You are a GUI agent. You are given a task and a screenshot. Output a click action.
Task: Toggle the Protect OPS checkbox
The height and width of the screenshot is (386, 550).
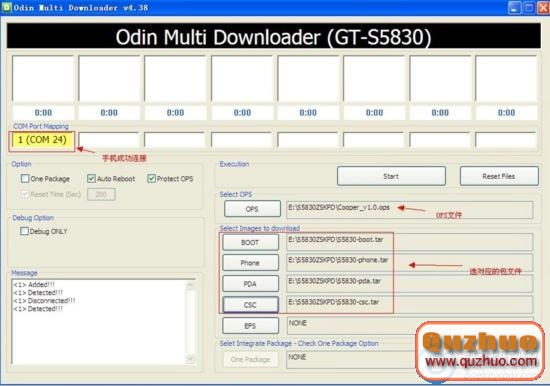pyautogui.click(x=151, y=179)
